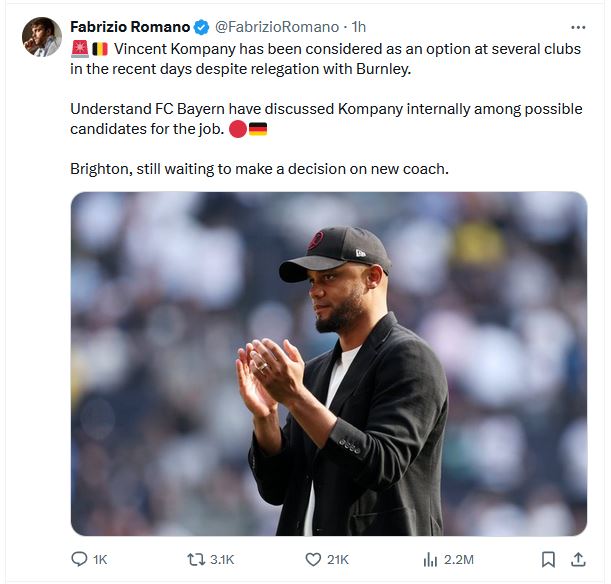Click the 21K likes count
611x584 pixels.
(338, 560)
